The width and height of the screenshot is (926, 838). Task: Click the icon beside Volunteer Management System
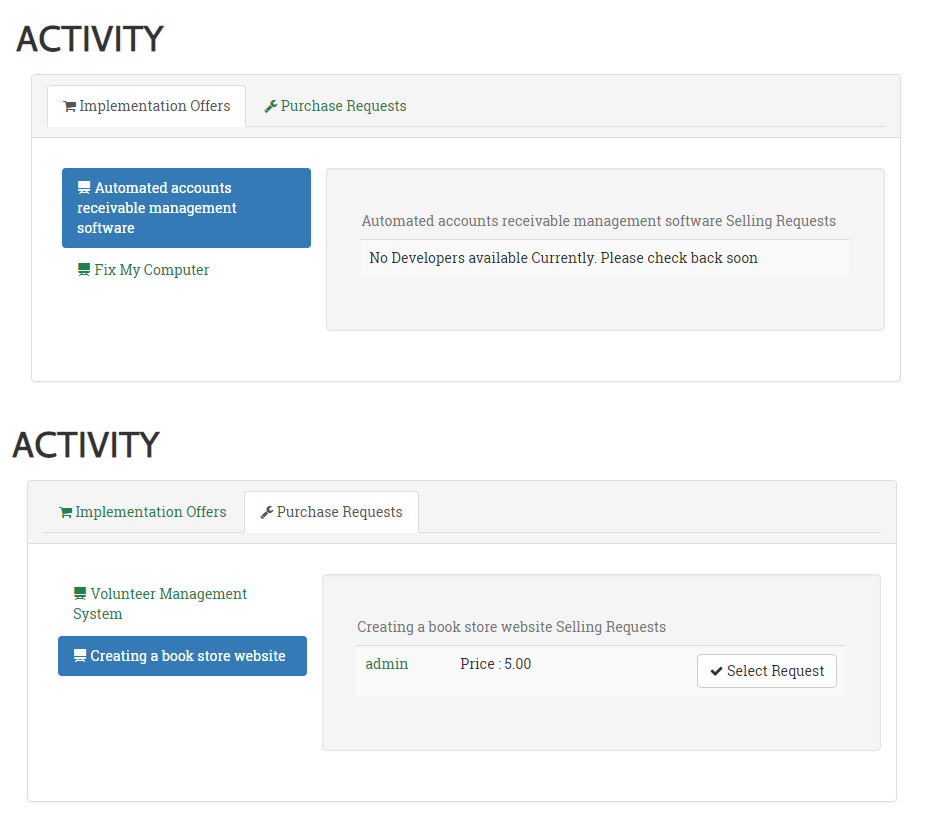pyautogui.click(x=80, y=594)
